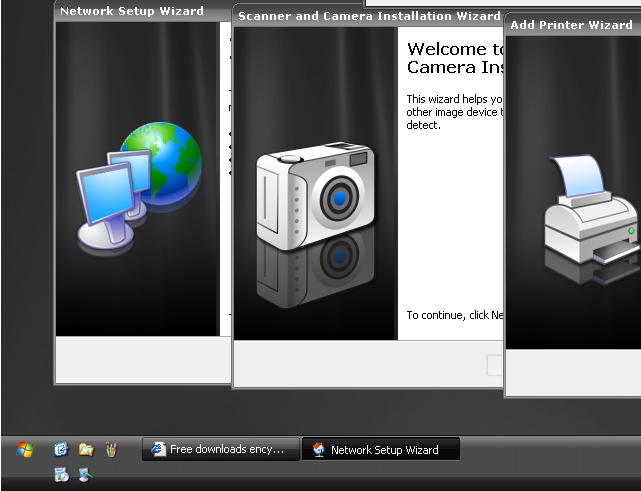Click the window-with-disc quick launch icon
This screenshot has height=491, width=641.
61,475
